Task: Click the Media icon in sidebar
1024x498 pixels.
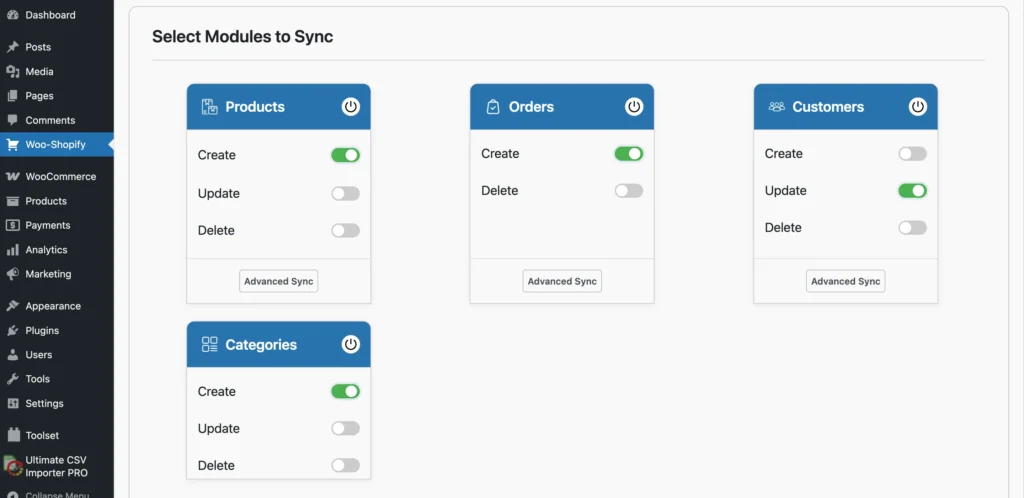Action: pos(12,72)
